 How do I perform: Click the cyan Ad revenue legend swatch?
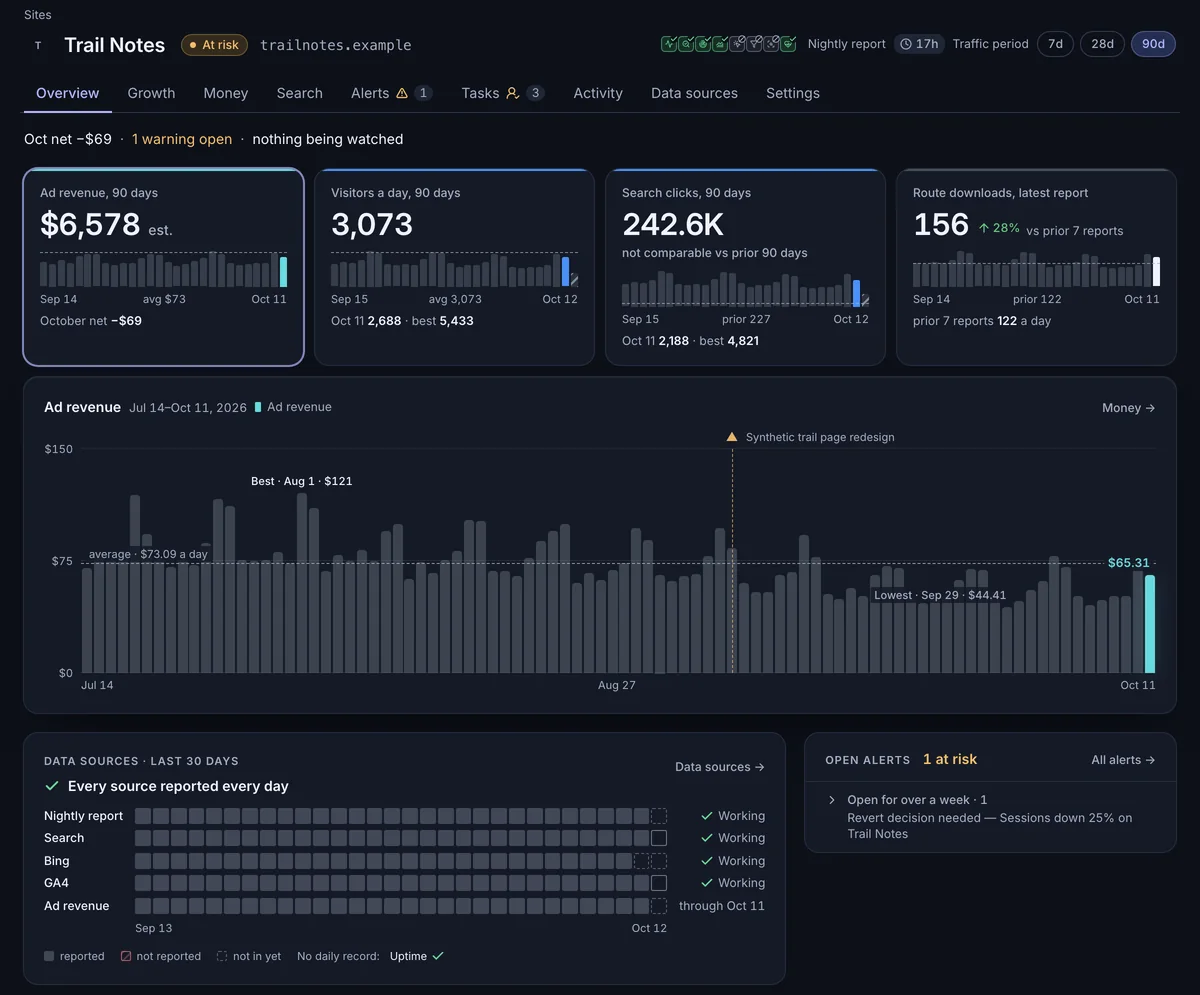pos(258,407)
